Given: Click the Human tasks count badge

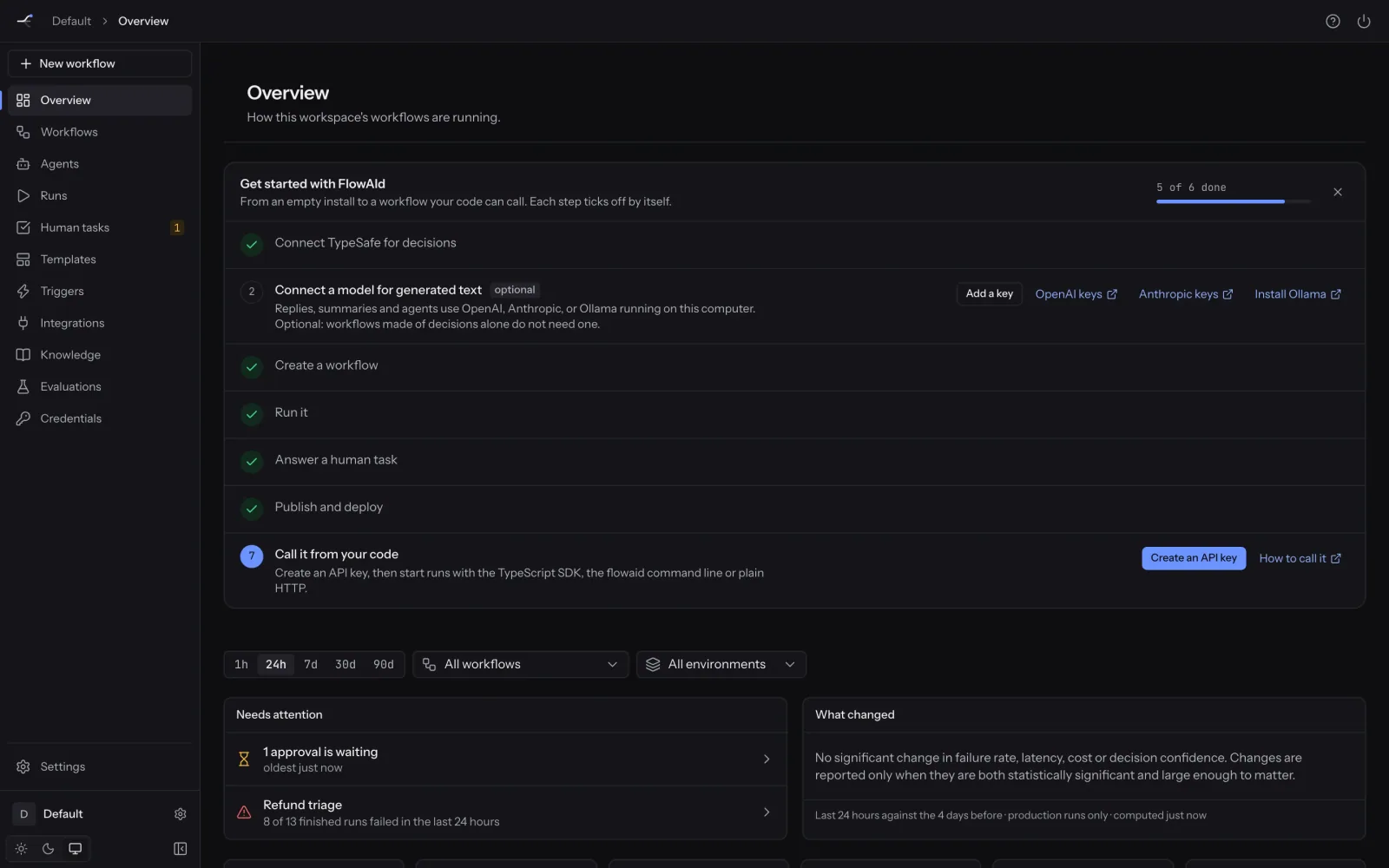Looking at the screenshot, I should [177, 227].
